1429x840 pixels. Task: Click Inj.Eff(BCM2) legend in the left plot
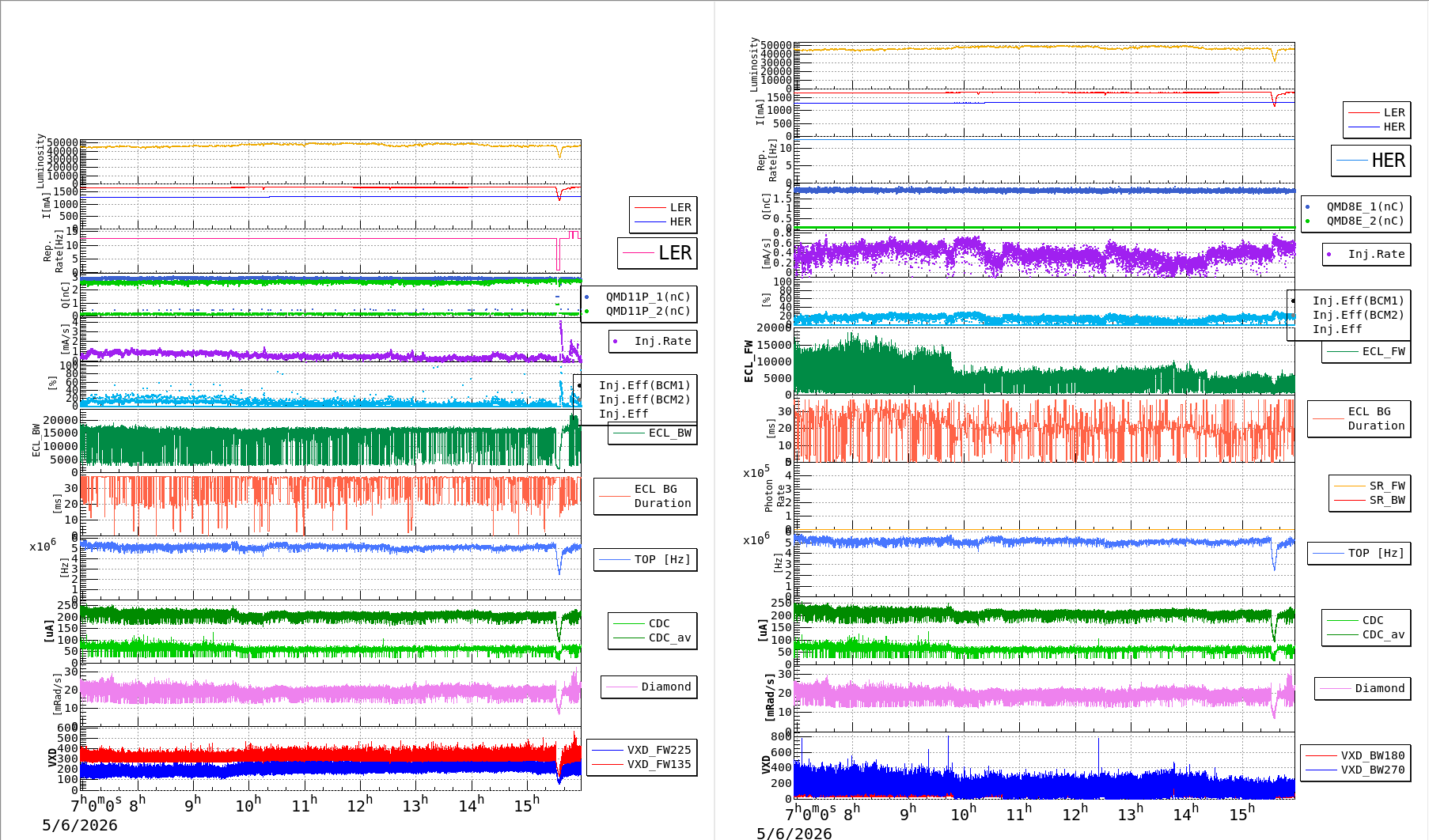coord(644,399)
